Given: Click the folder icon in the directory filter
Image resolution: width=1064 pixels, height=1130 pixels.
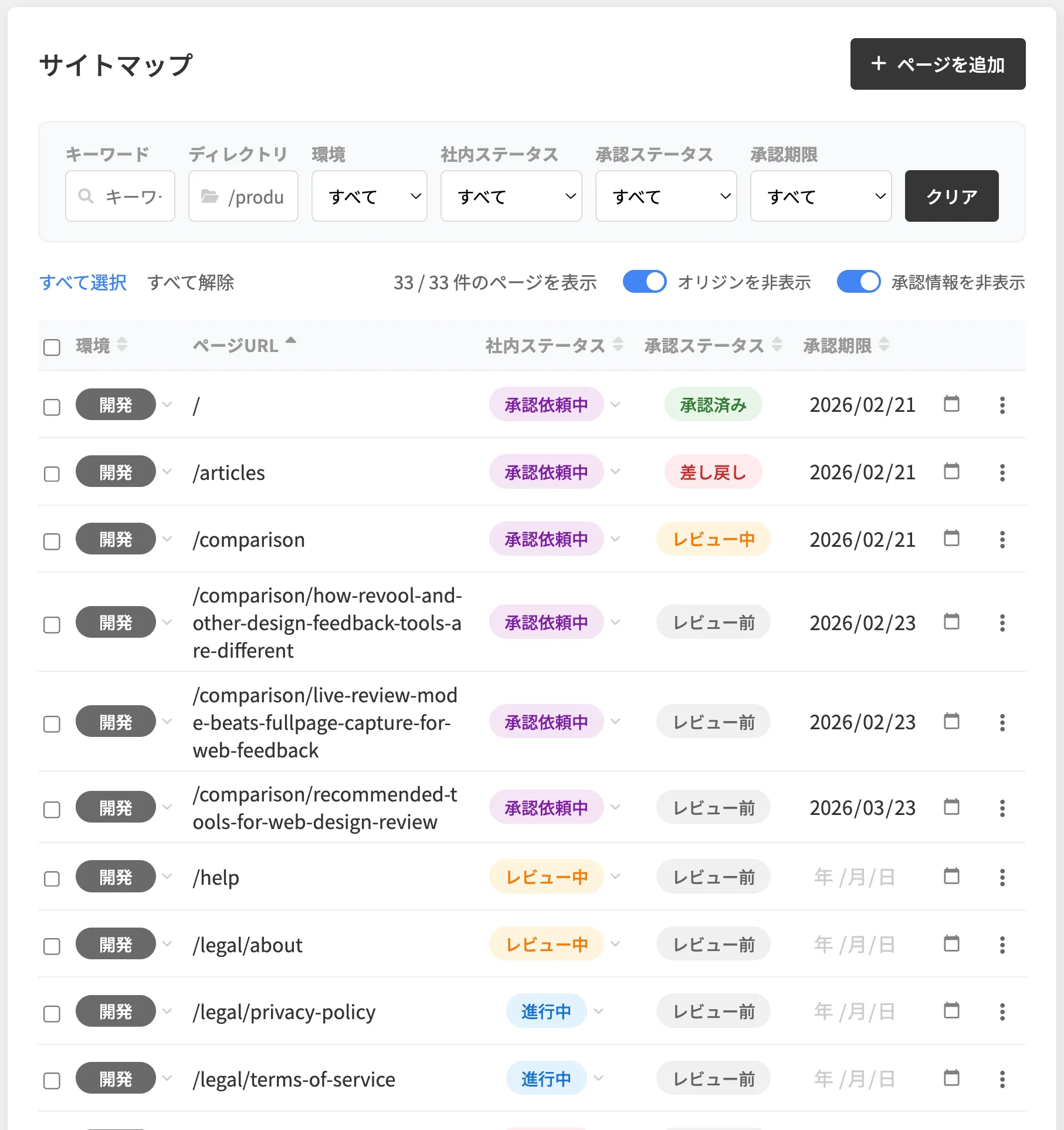Looking at the screenshot, I should click(x=210, y=197).
